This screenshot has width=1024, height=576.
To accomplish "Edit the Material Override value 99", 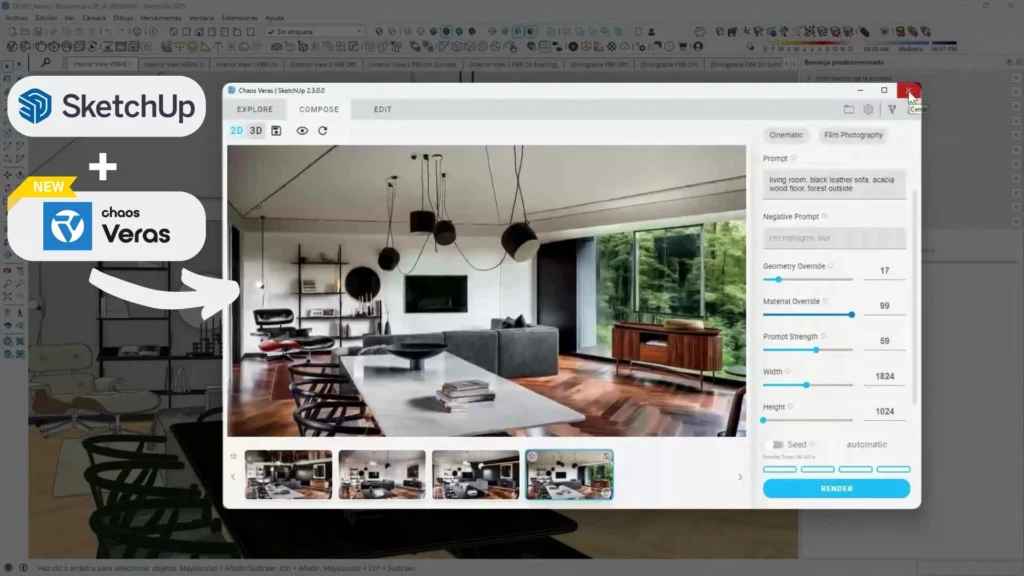I will (884, 306).
